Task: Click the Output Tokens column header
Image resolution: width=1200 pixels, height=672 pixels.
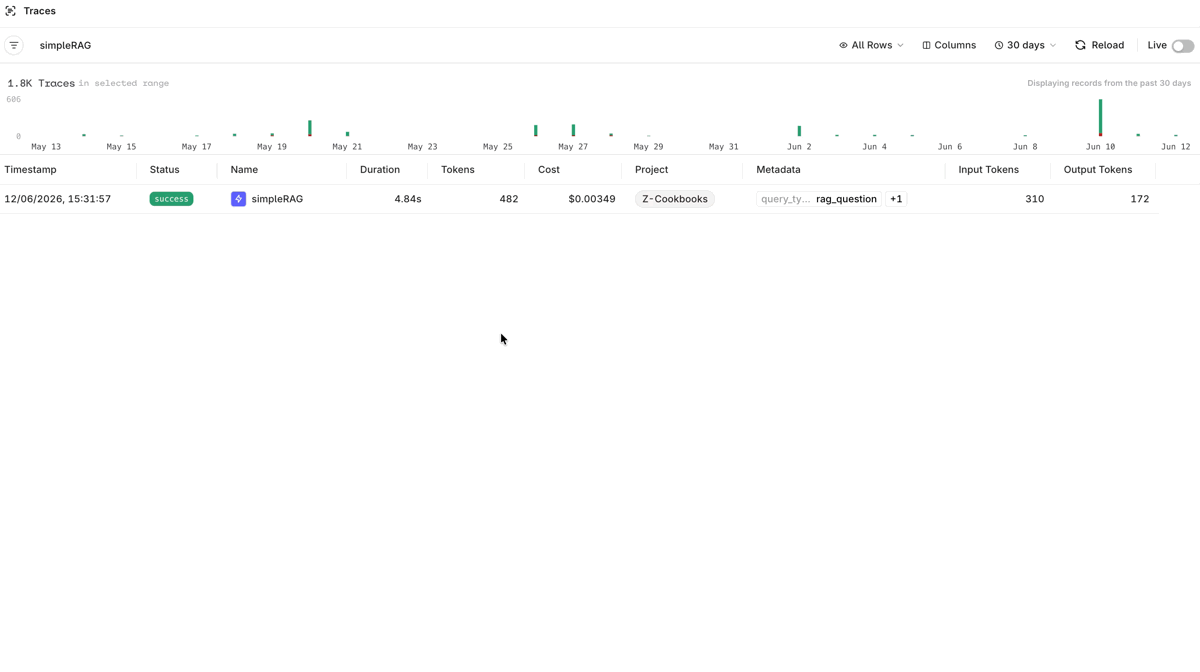Action: (1098, 170)
